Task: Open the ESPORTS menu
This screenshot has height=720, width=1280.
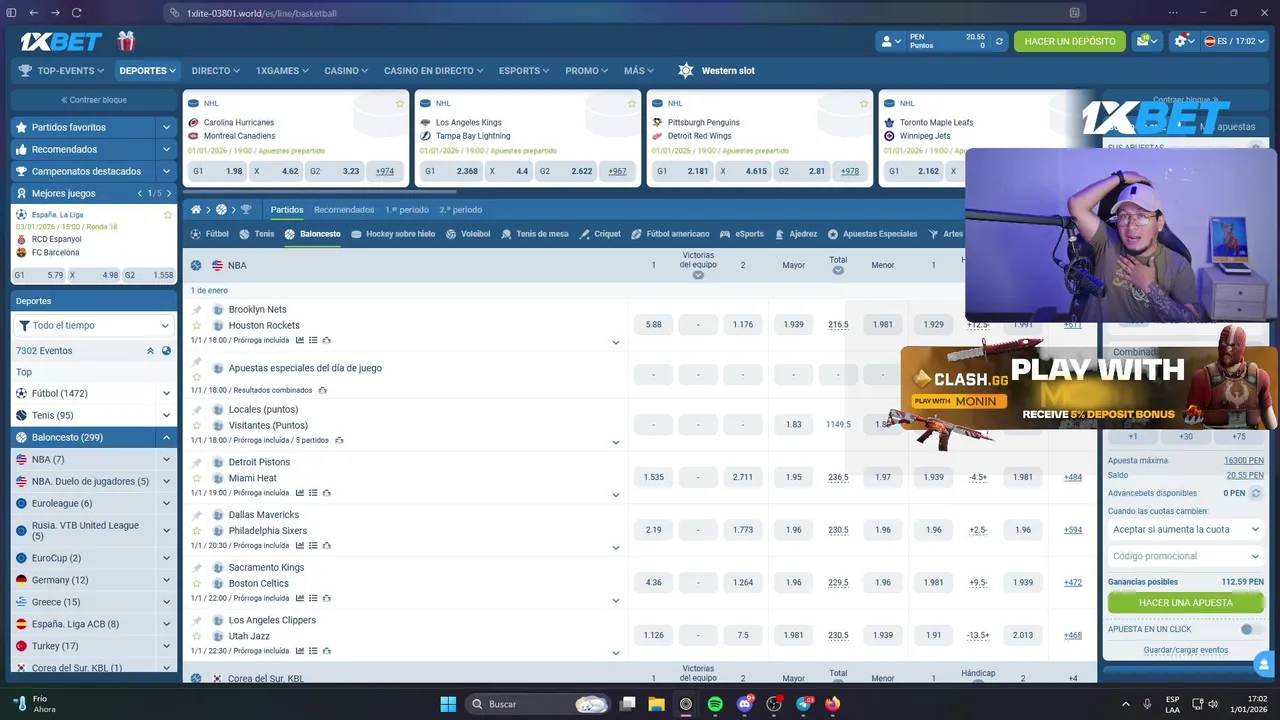Action: point(525,71)
